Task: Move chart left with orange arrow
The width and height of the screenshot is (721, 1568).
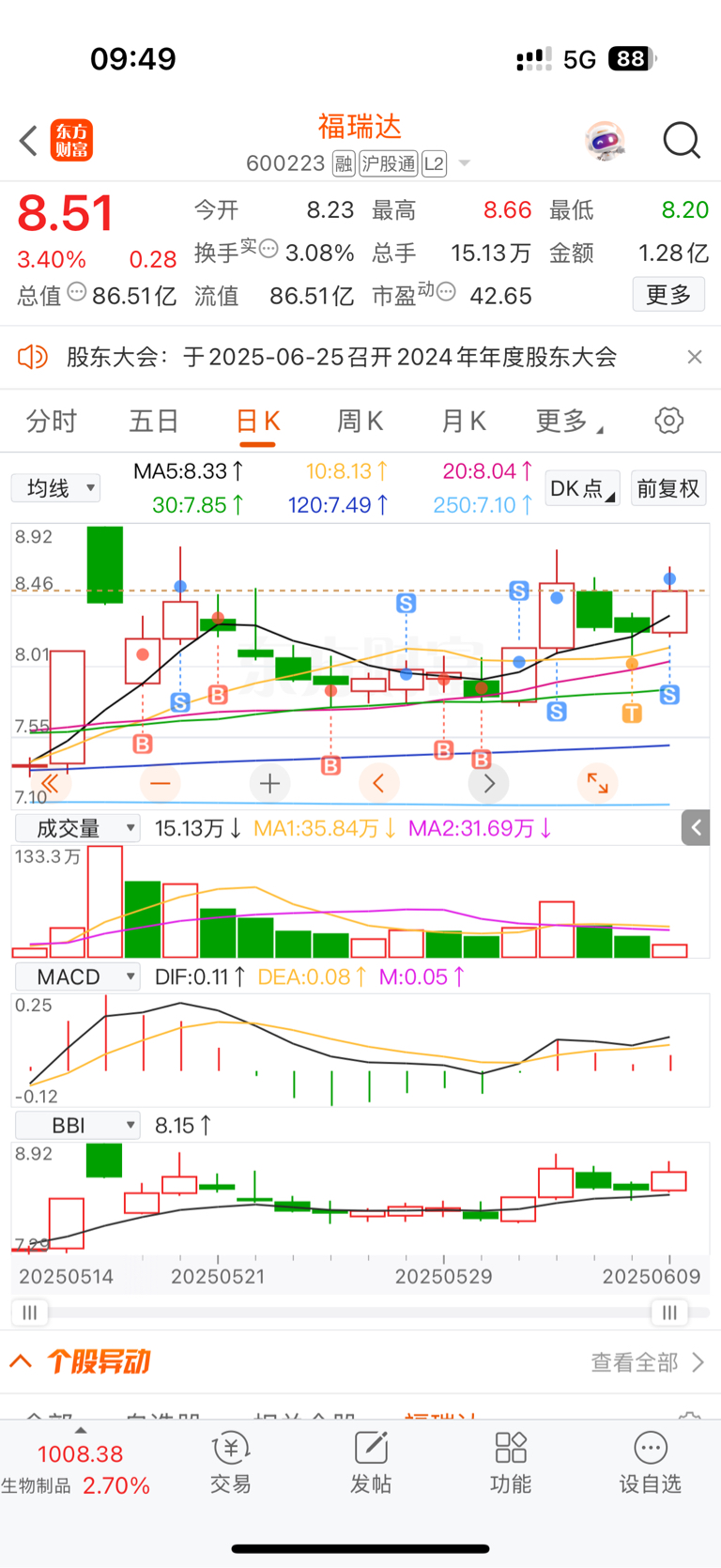Action: (x=378, y=783)
